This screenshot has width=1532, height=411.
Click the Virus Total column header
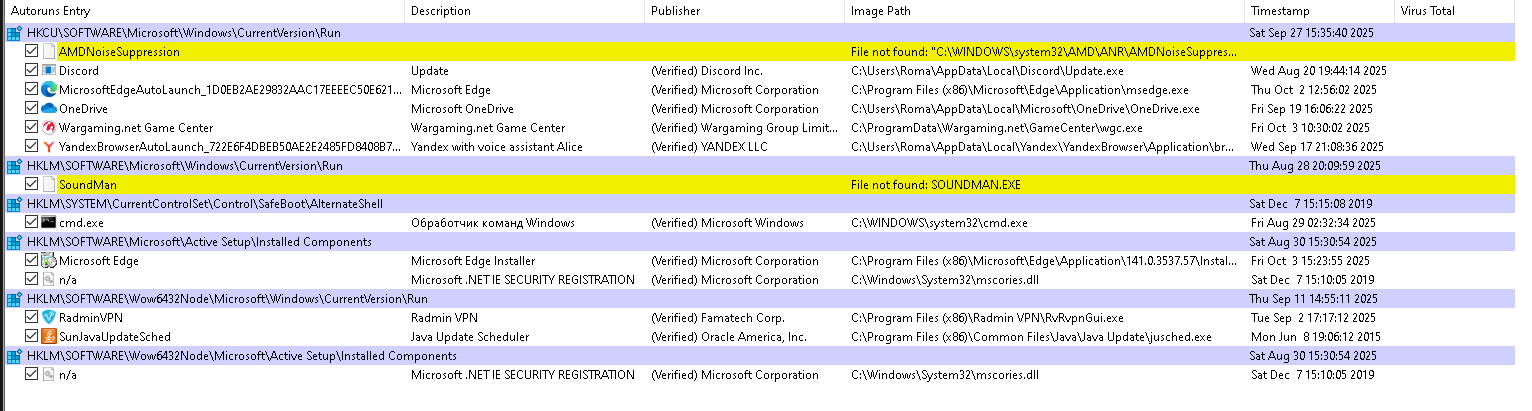[1455, 11]
